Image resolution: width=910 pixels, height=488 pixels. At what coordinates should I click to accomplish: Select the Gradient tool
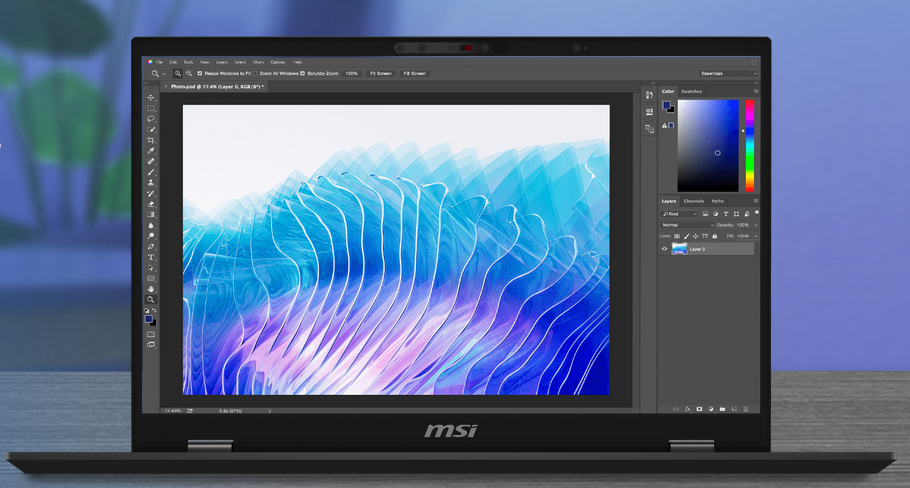click(151, 215)
